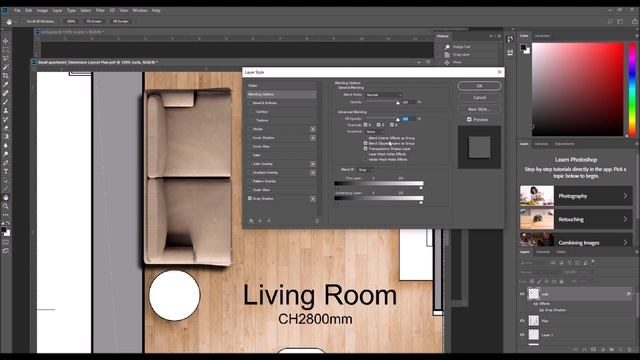Click the Opacity slider handle
The height and width of the screenshot is (360, 640).
[398, 103]
